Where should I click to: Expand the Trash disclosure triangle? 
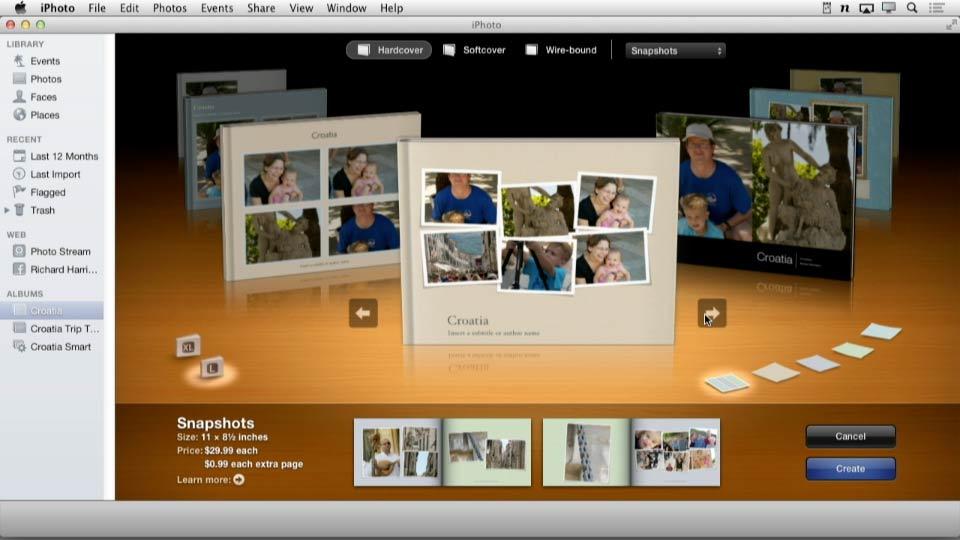[x=7, y=210]
